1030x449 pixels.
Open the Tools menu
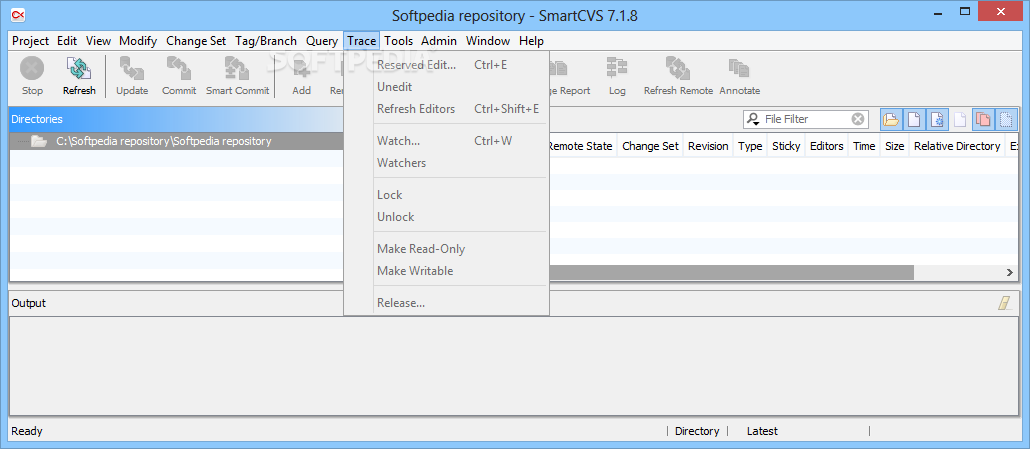pos(399,41)
